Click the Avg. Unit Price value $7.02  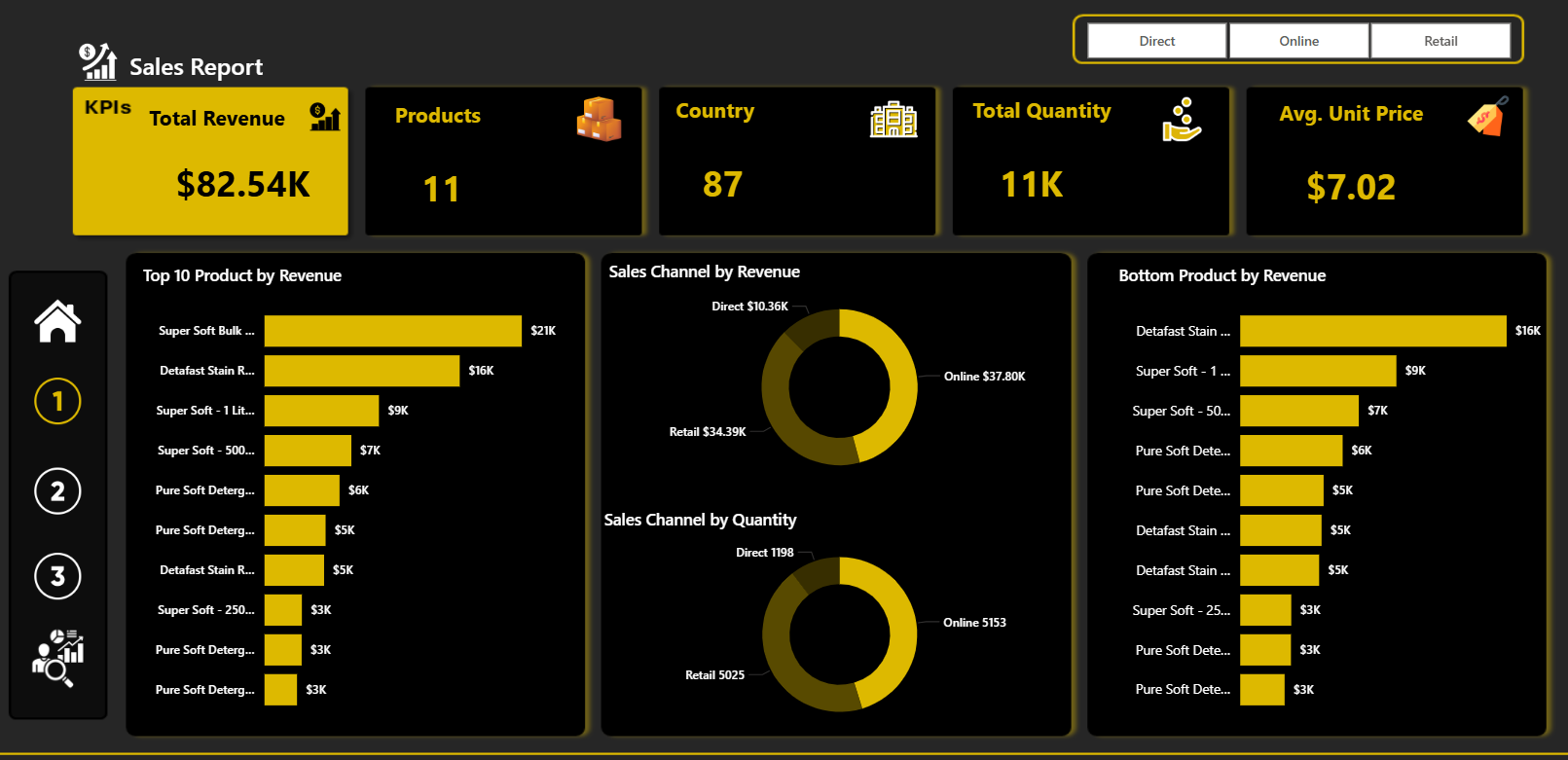(x=1351, y=187)
